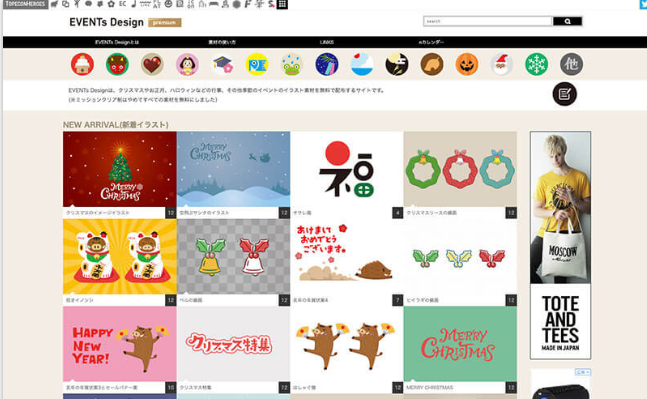Open the two dancing boars thumbnail
The height and width of the screenshot is (399, 647).
(347, 344)
